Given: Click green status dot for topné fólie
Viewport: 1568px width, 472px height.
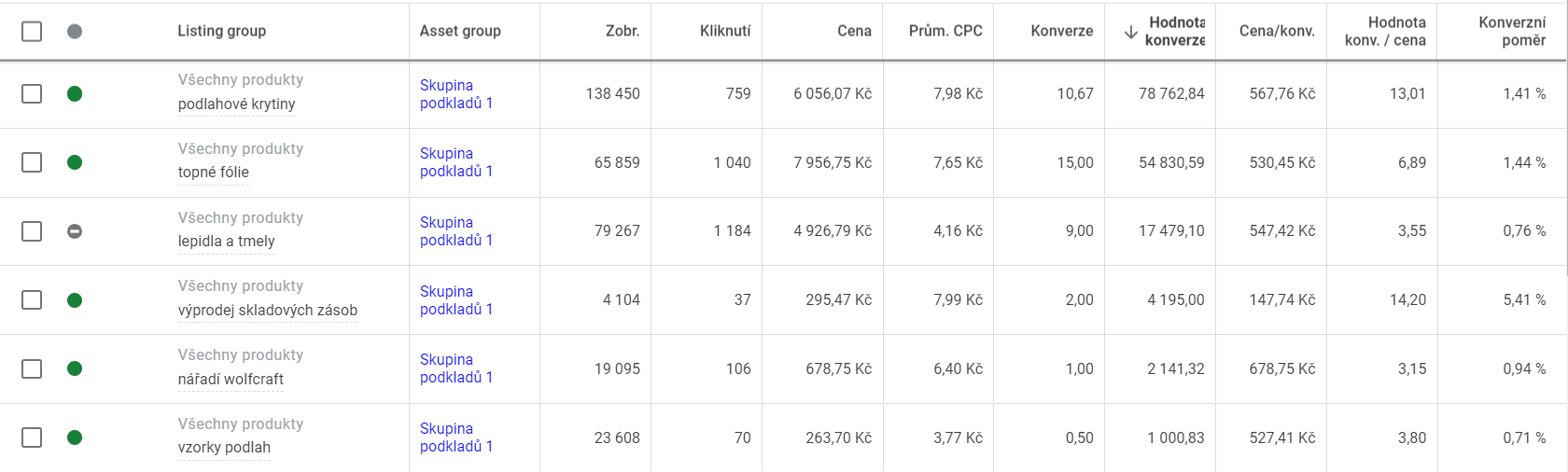Looking at the screenshot, I should (75, 162).
